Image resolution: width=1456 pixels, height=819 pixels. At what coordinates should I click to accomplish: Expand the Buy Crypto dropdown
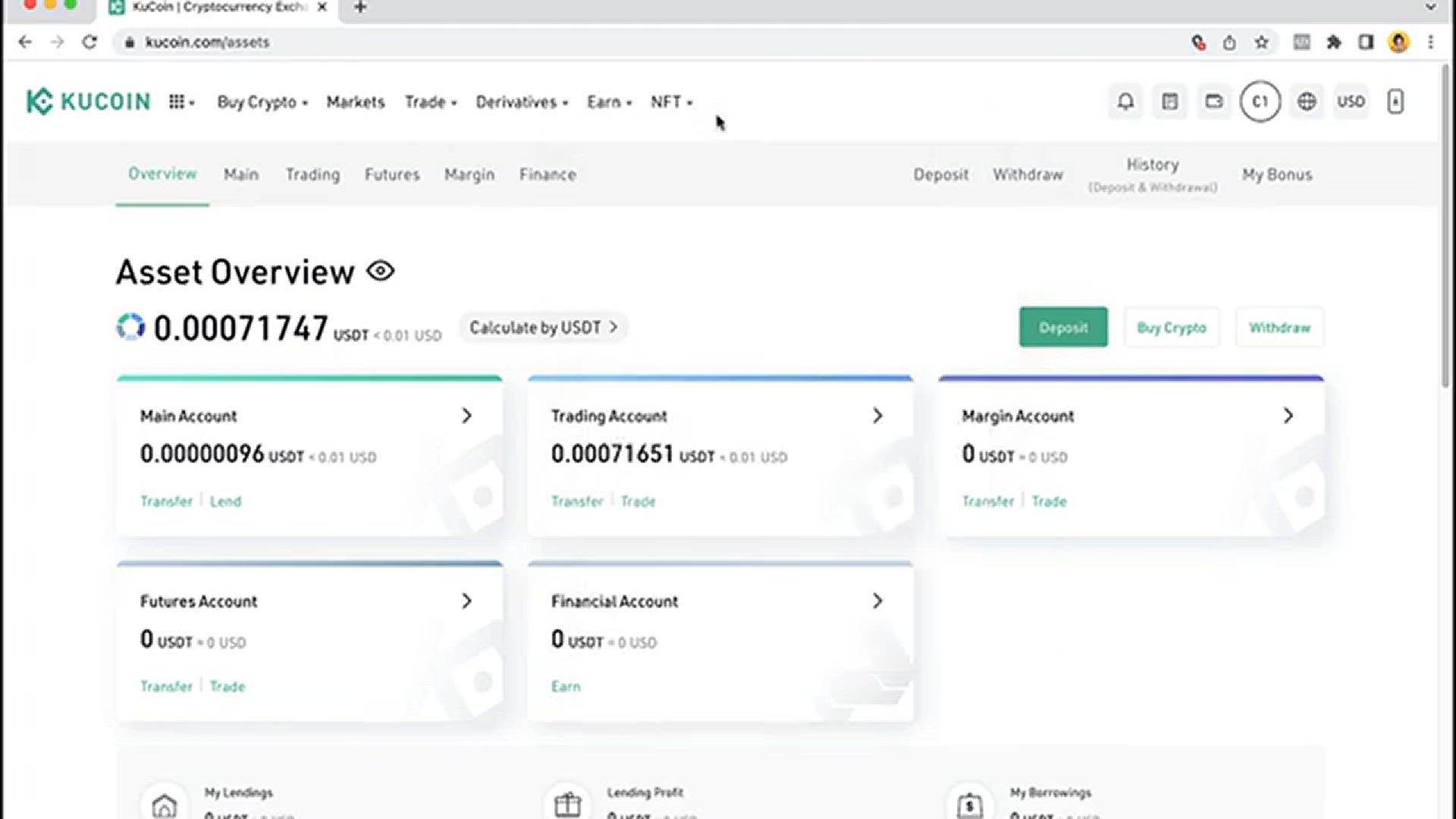click(262, 102)
